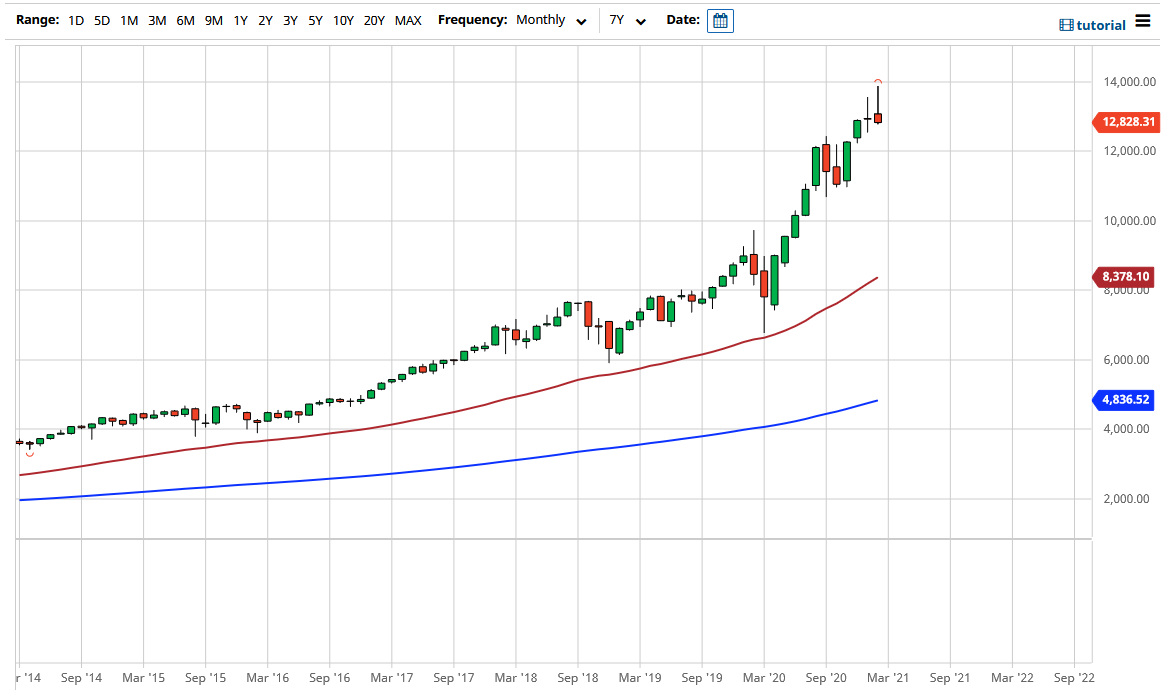Enable the 5Y range view
1161x692 pixels.
[314, 19]
